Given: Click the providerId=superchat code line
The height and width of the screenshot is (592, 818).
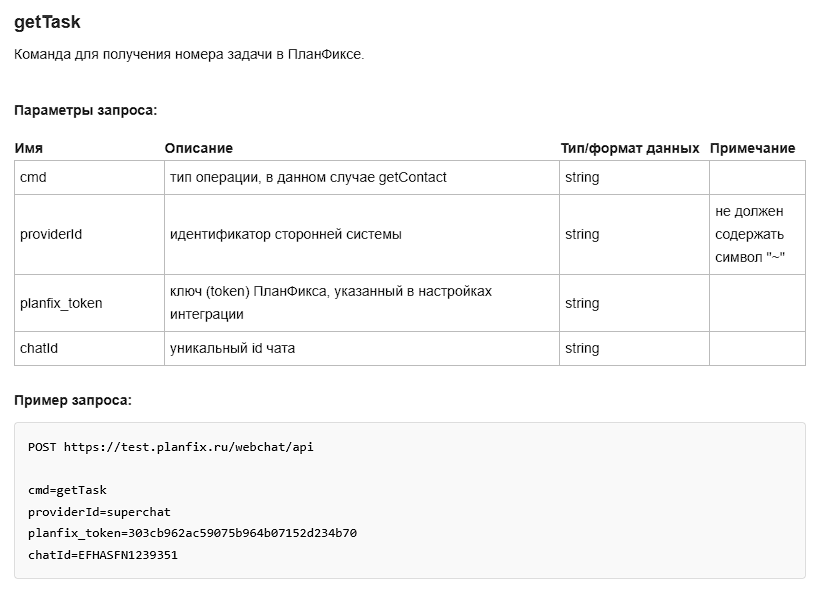Looking at the screenshot, I should click(99, 512).
